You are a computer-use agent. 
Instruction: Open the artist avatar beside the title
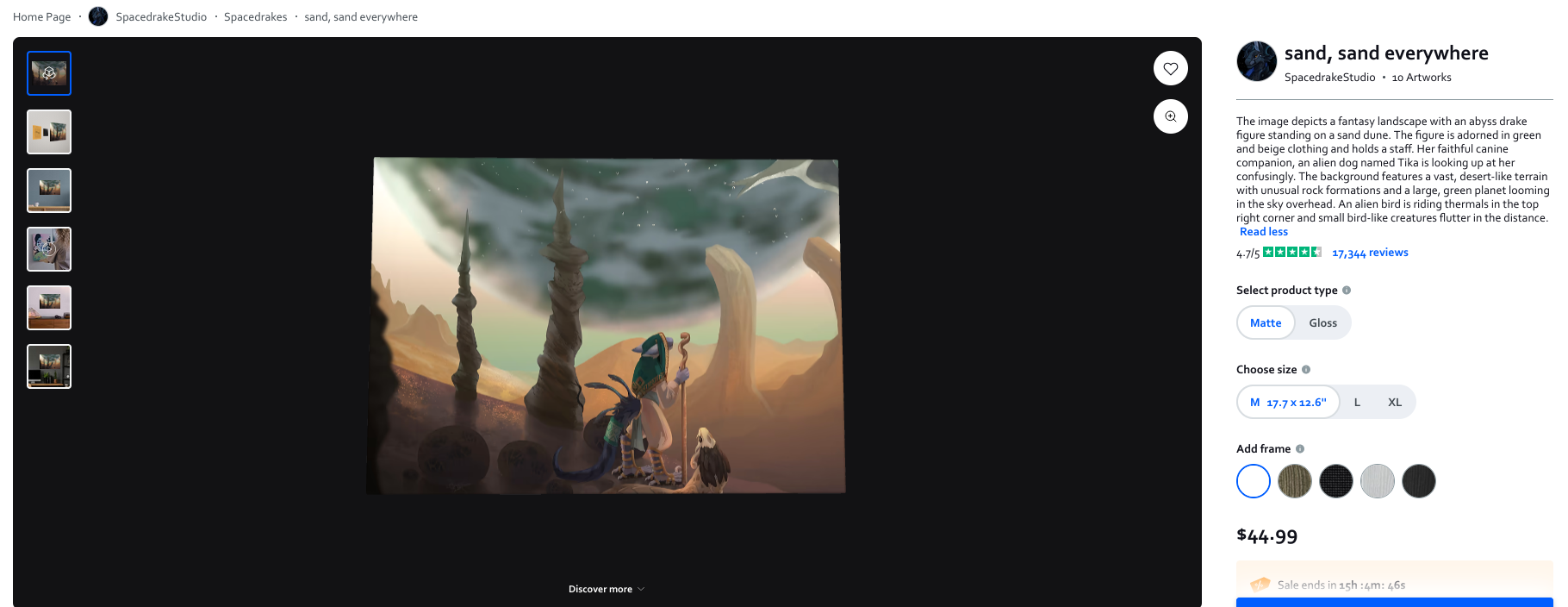(x=1256, y=61)
